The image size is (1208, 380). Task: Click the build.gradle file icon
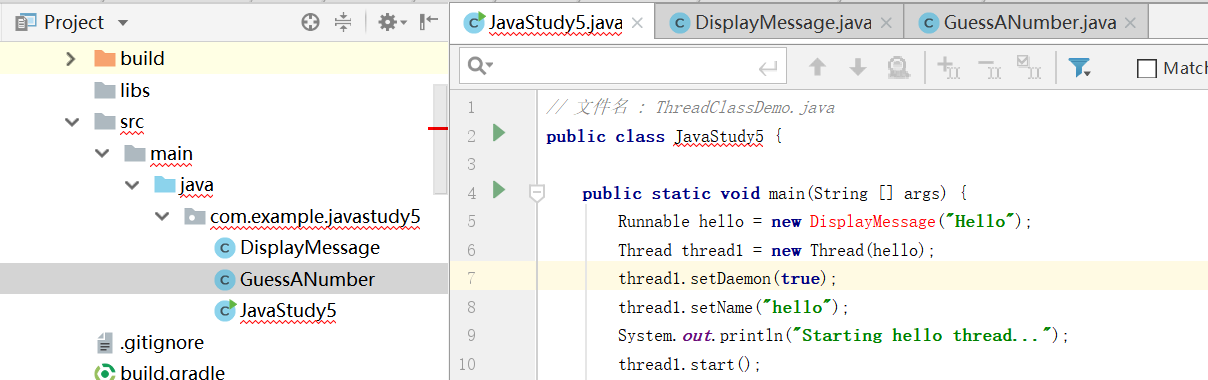click(x=104, y=373)
